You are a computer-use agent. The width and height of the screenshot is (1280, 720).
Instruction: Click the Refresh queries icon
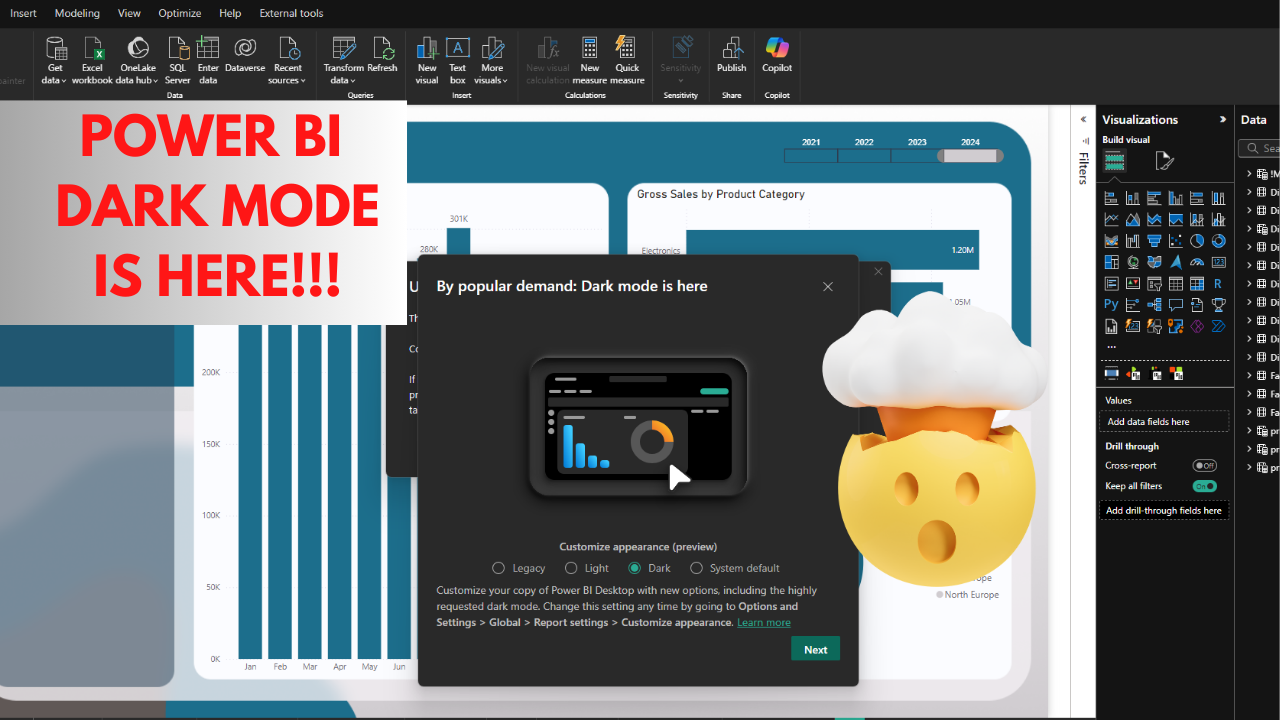(382, 47)
